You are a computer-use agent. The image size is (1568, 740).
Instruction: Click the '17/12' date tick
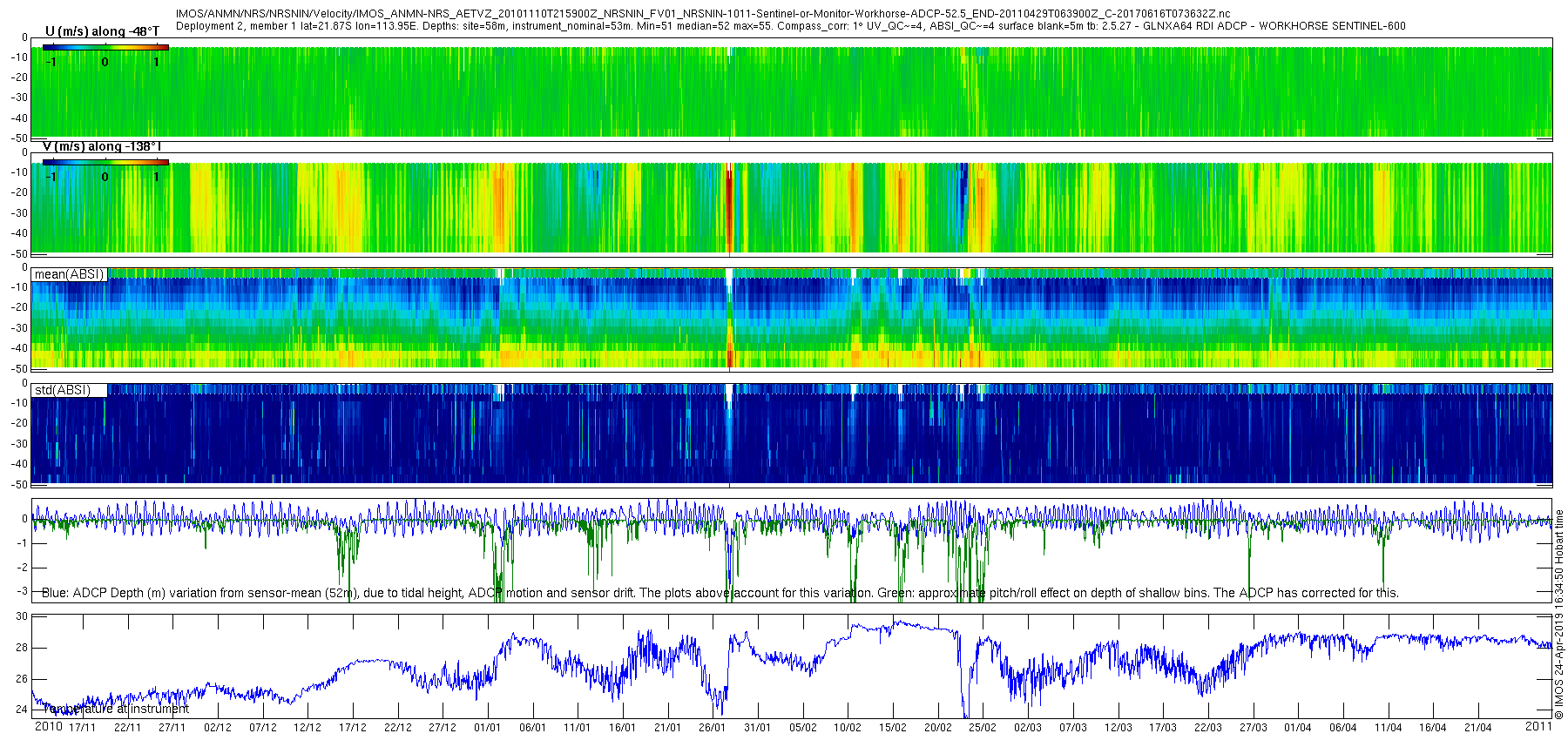tap(353, 728)
